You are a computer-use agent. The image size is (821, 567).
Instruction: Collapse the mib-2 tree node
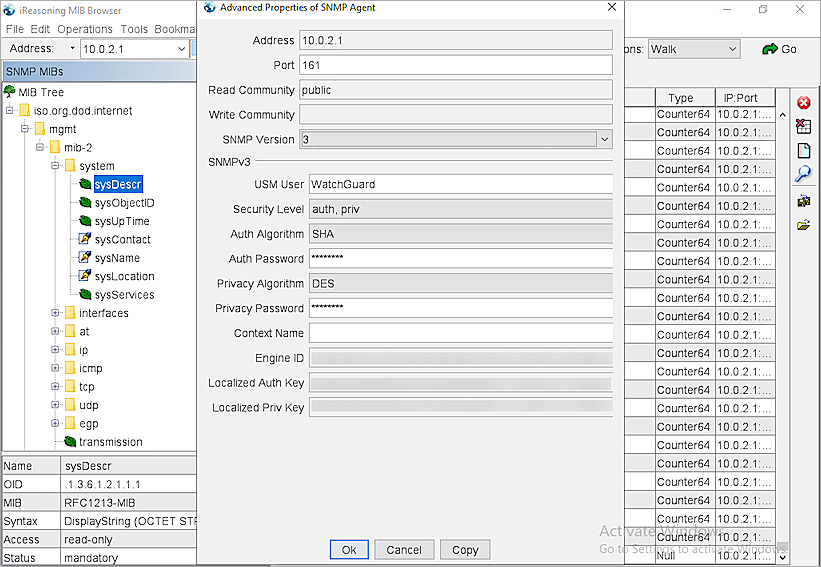[x=40, y=147]
